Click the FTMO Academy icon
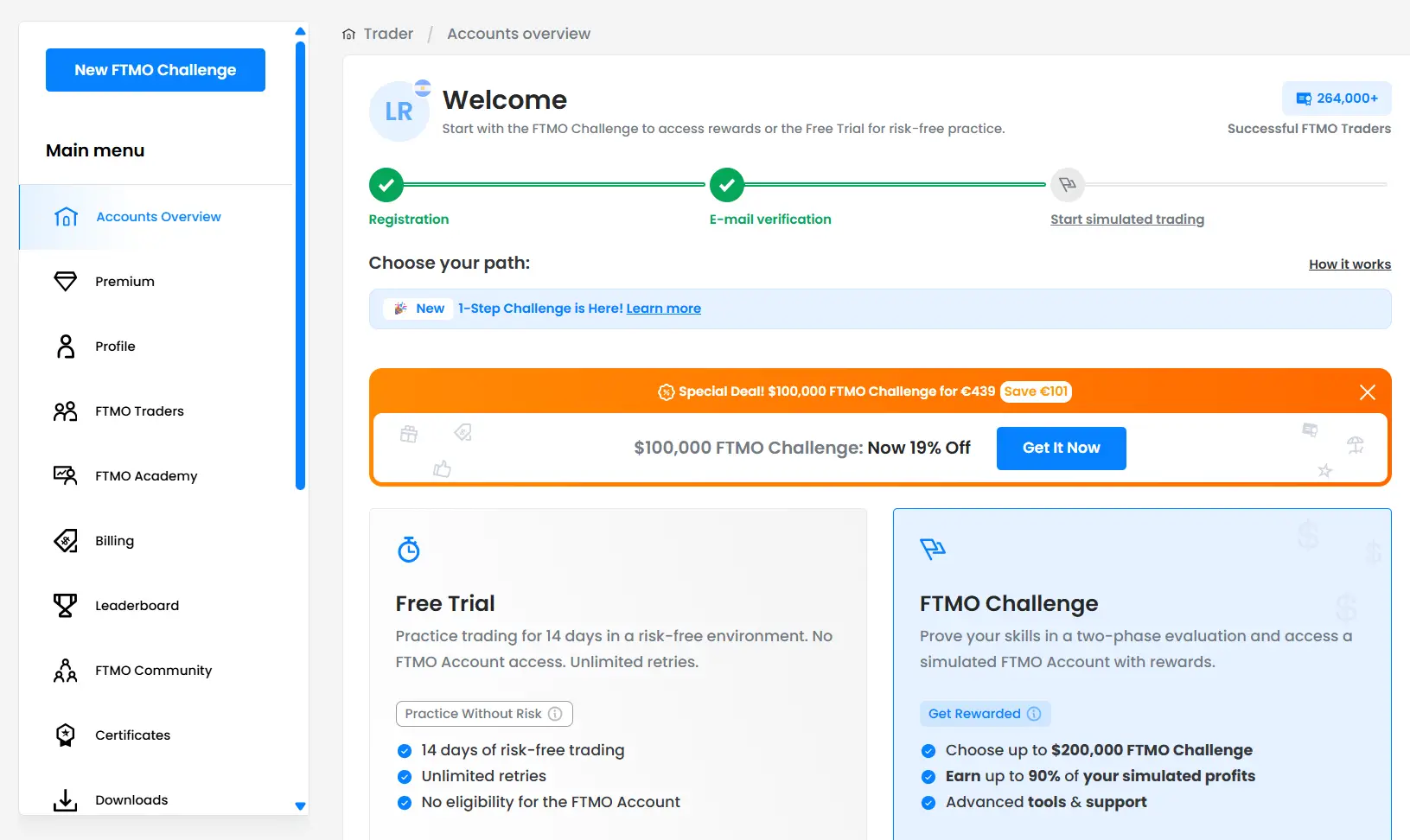This screenshot has width=1410, height=840. pos(66,476)
